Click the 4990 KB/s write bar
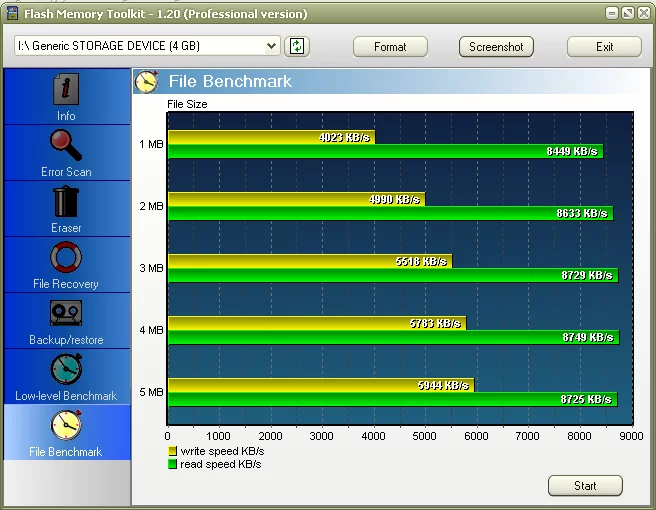 [296, 199]
